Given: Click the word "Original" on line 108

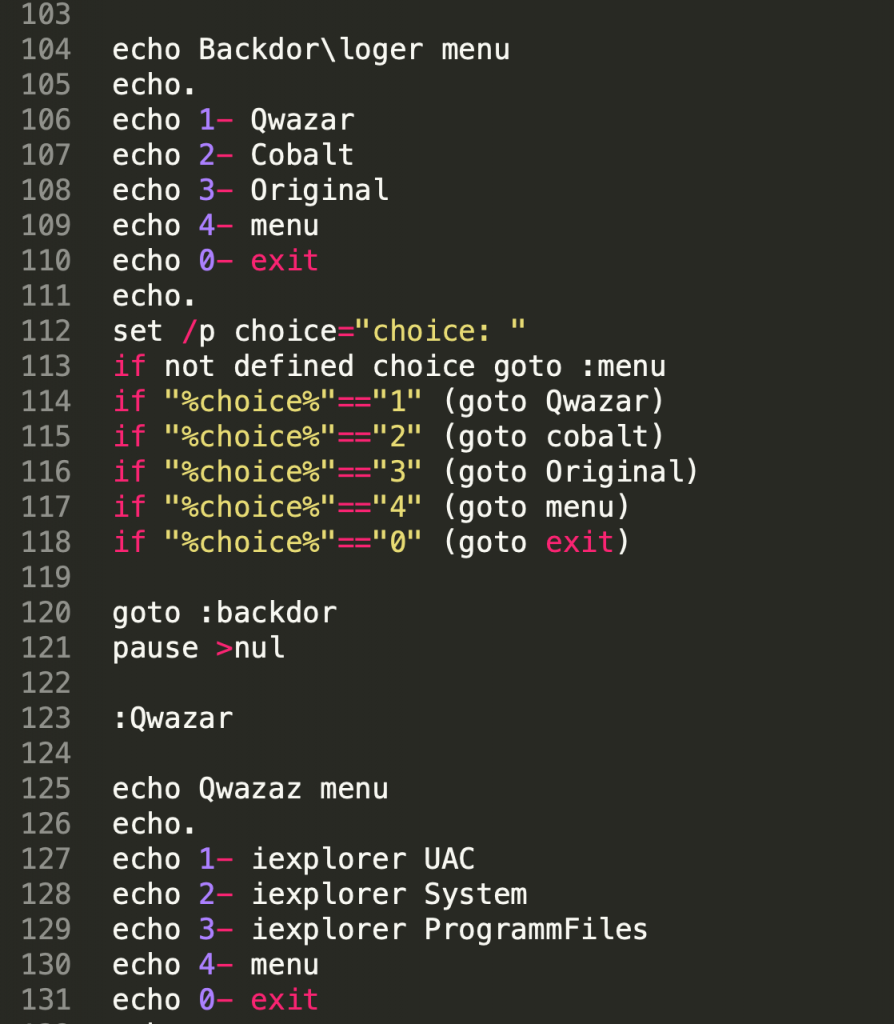Looking at the screenshot, I should (319, 190).
